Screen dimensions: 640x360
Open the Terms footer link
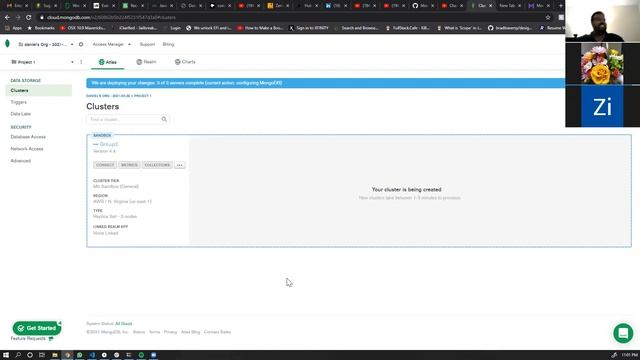pyautogui.click(x=154, y=332)
